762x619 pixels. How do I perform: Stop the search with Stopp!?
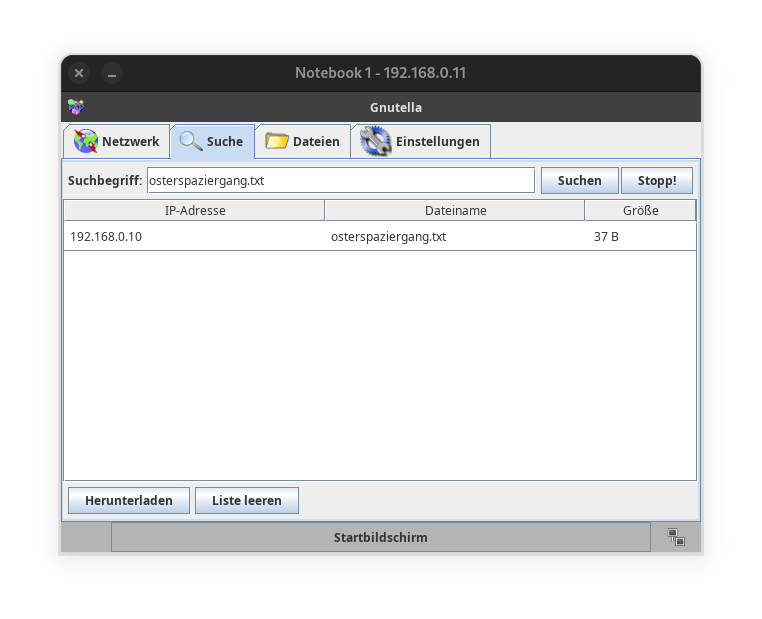pos(657,180)
